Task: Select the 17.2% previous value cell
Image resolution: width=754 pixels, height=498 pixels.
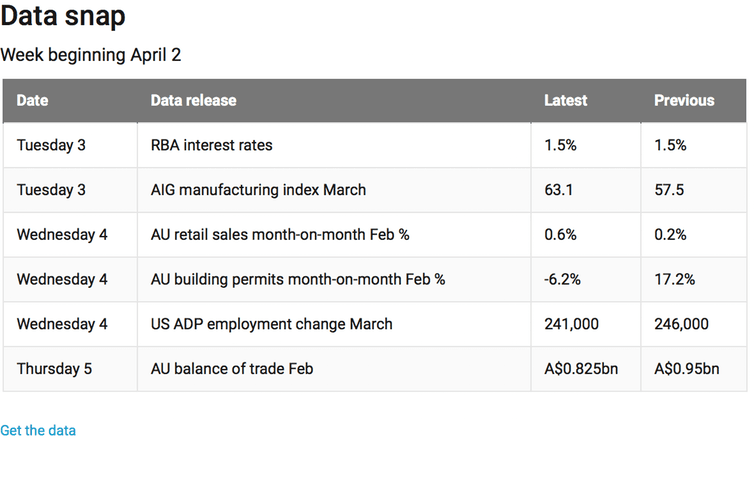Action: 675,280
